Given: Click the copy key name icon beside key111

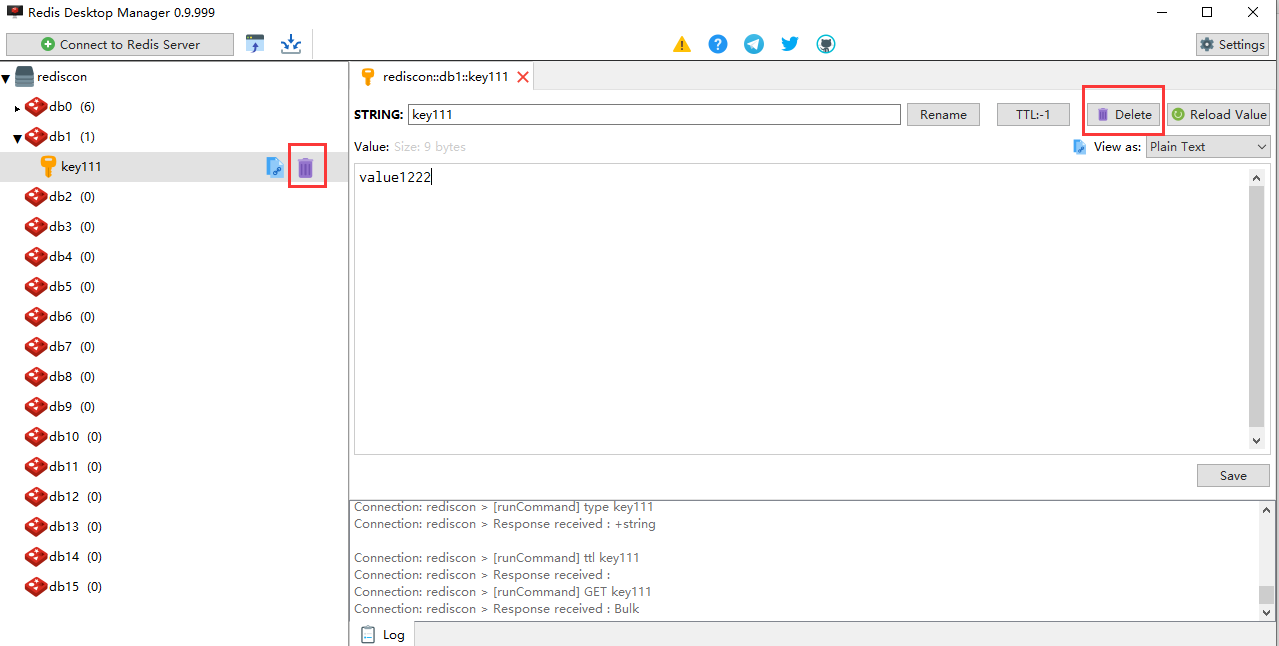Looking at the screenshot, I should click(x=275, y=167).
